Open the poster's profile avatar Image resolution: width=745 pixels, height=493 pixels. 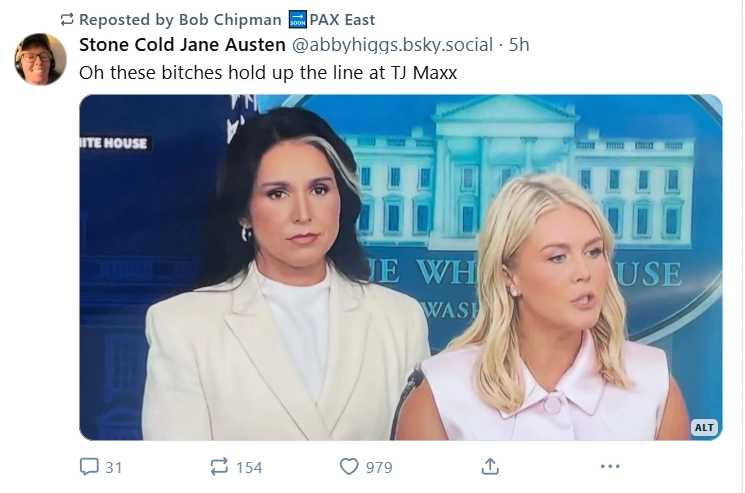tap(40, 59)
